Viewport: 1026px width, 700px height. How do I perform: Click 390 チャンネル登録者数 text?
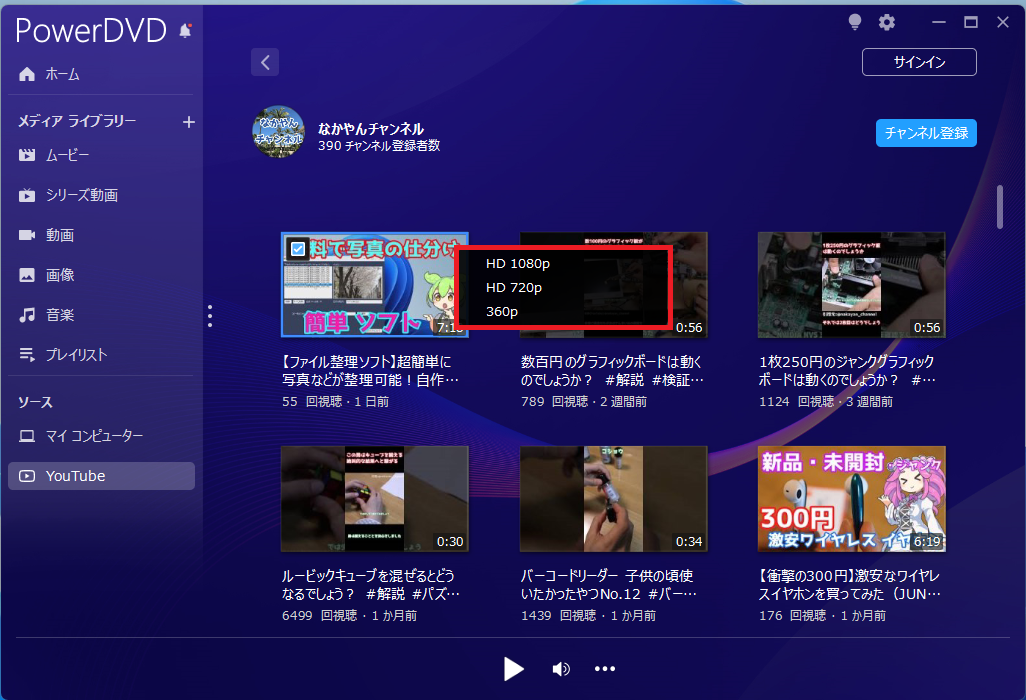379,146
